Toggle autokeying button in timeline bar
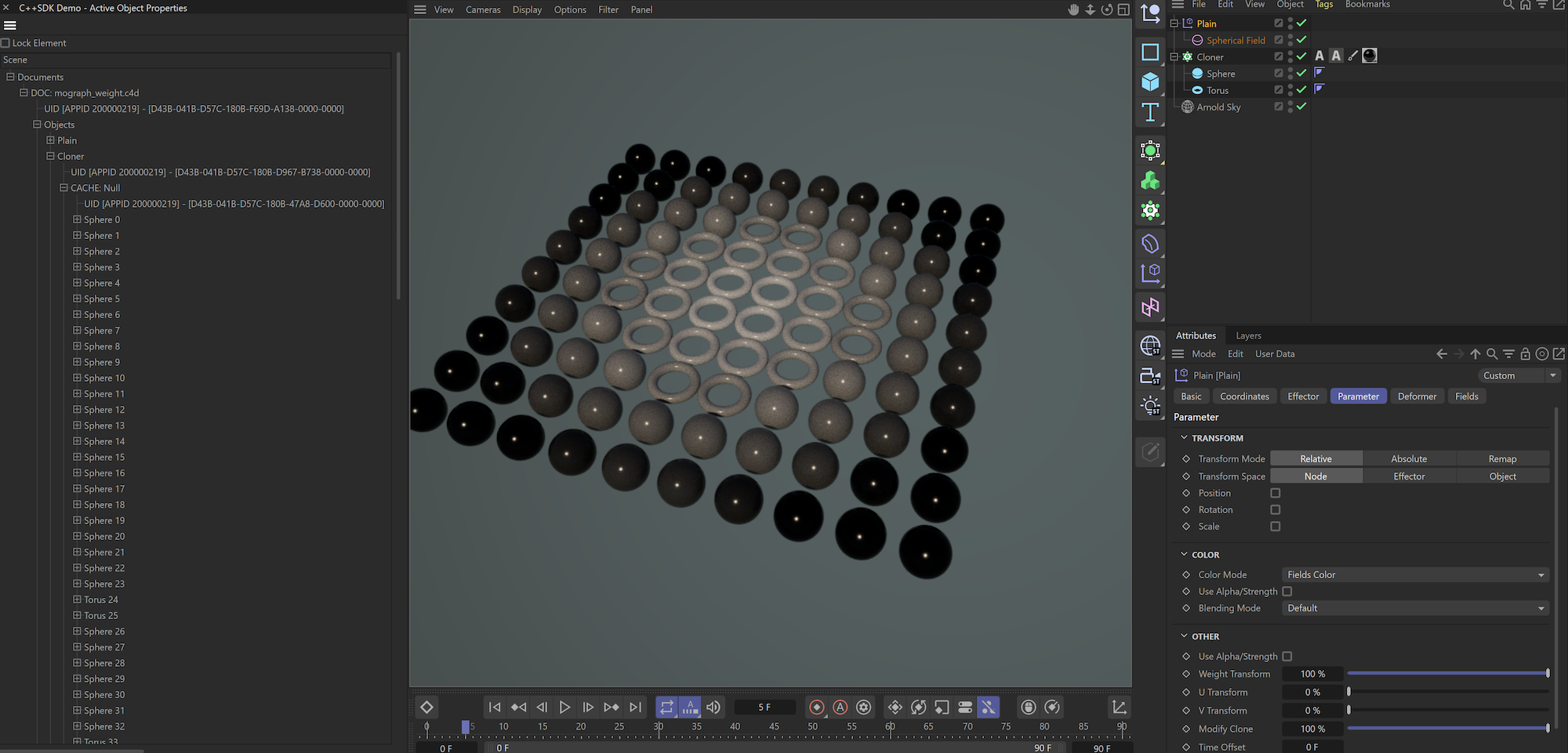The height and width of the screenshot is (753, 1568). coord(840,707)
